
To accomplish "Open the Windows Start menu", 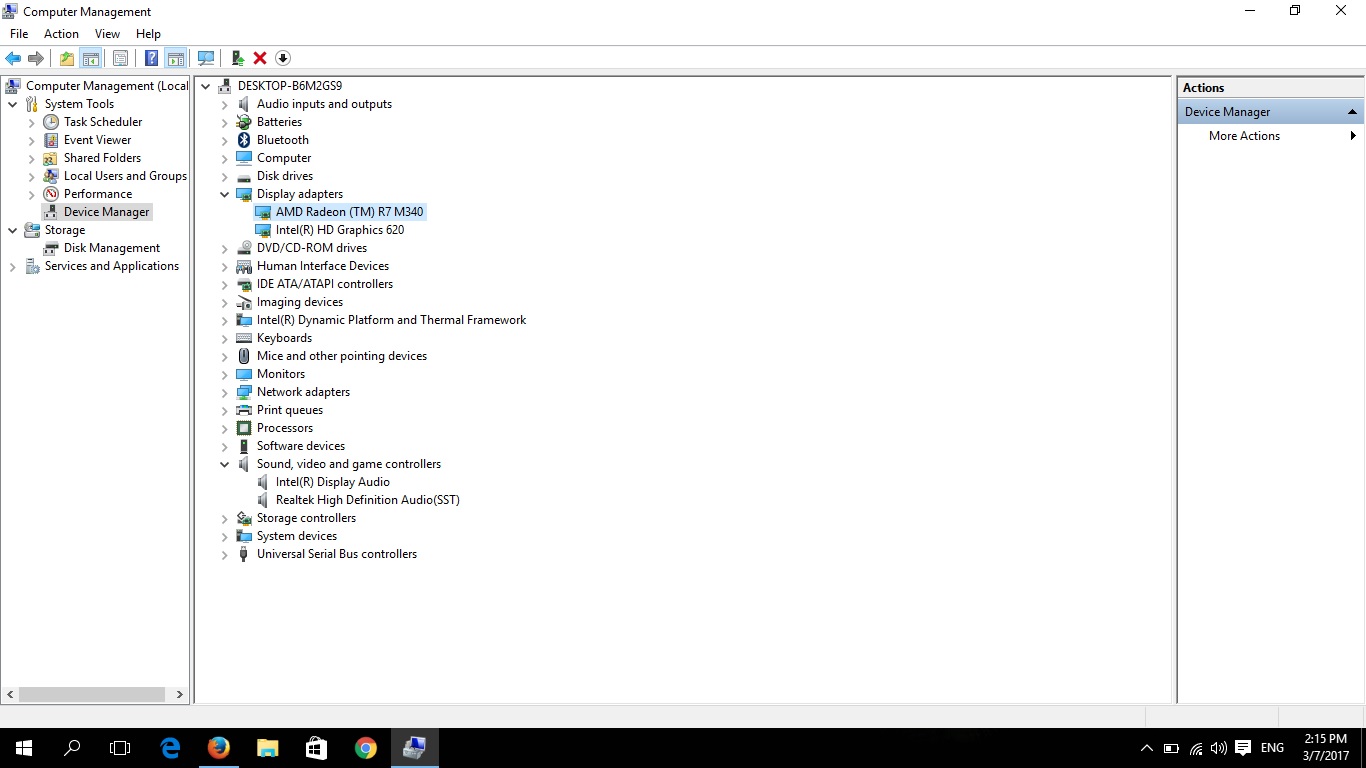I will pyautogui.click(x=24, y=748).
